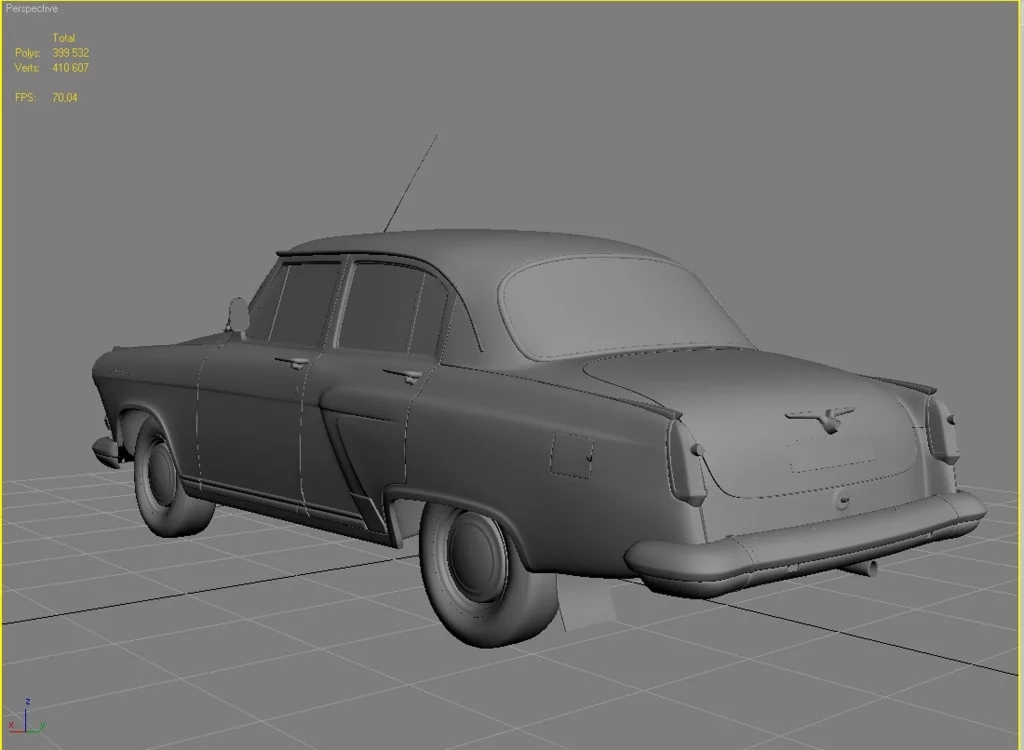Click the front door handle

click(292, 362)
